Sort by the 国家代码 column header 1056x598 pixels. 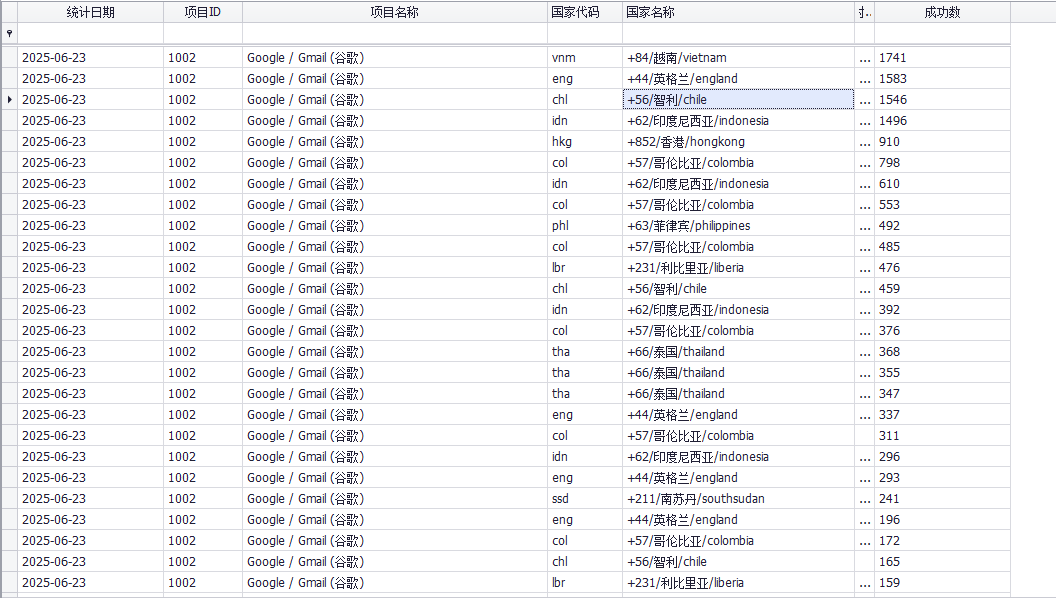click(585, 12)
